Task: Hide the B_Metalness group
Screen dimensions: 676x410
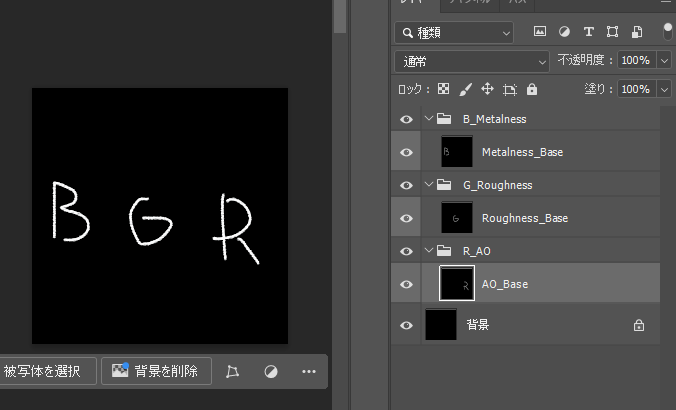Action: tap(406, 119)
